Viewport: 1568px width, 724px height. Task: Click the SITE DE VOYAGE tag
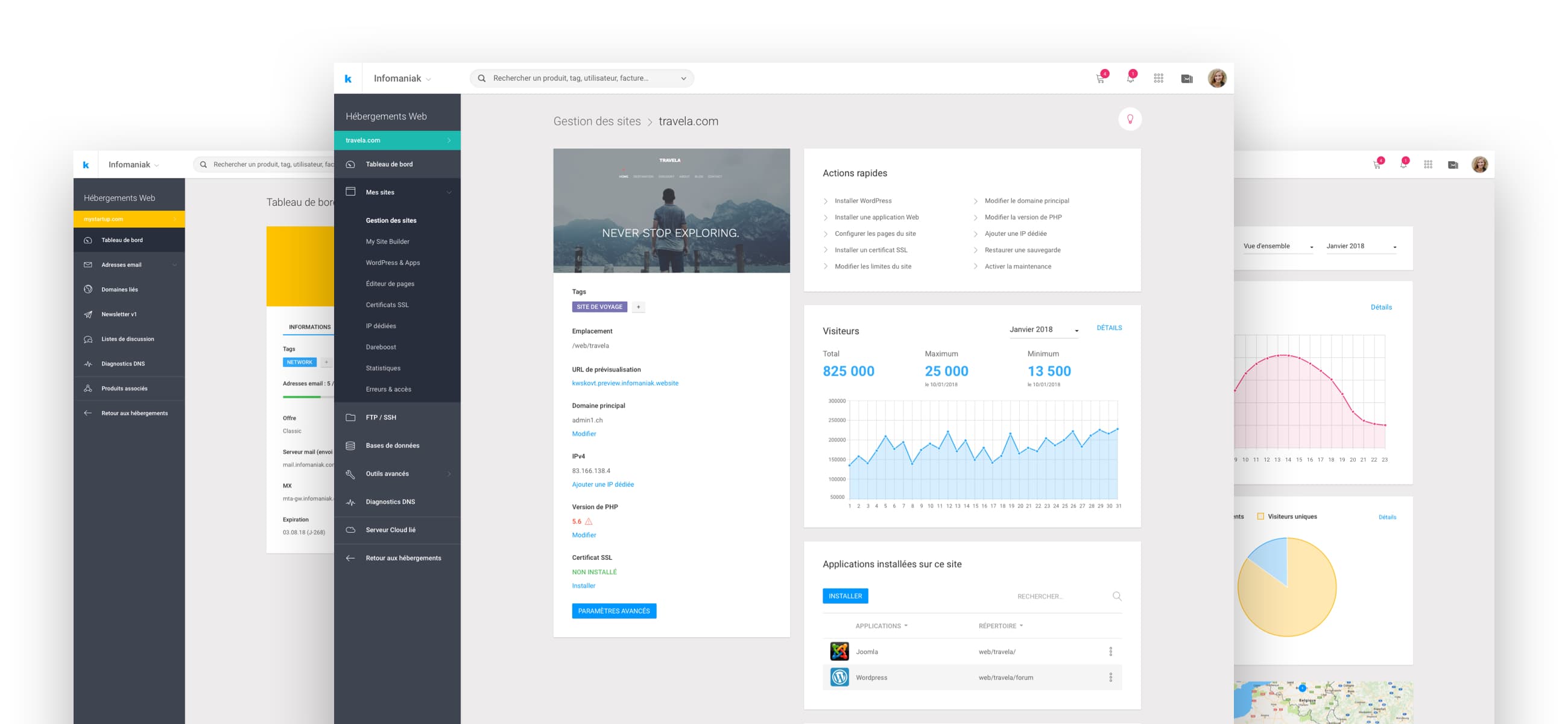tap(599, 307)
